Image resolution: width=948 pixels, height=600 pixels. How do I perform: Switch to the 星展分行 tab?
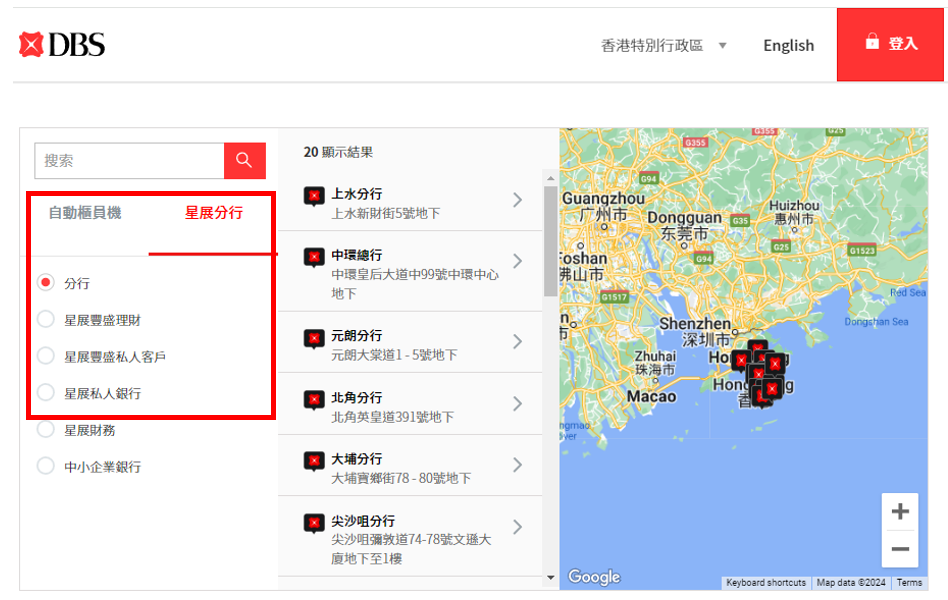coord(213,212)
